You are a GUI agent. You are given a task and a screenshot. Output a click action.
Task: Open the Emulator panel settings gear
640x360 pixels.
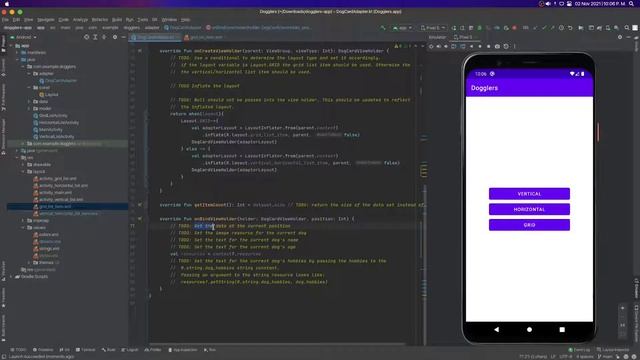[x=620, y=37]
